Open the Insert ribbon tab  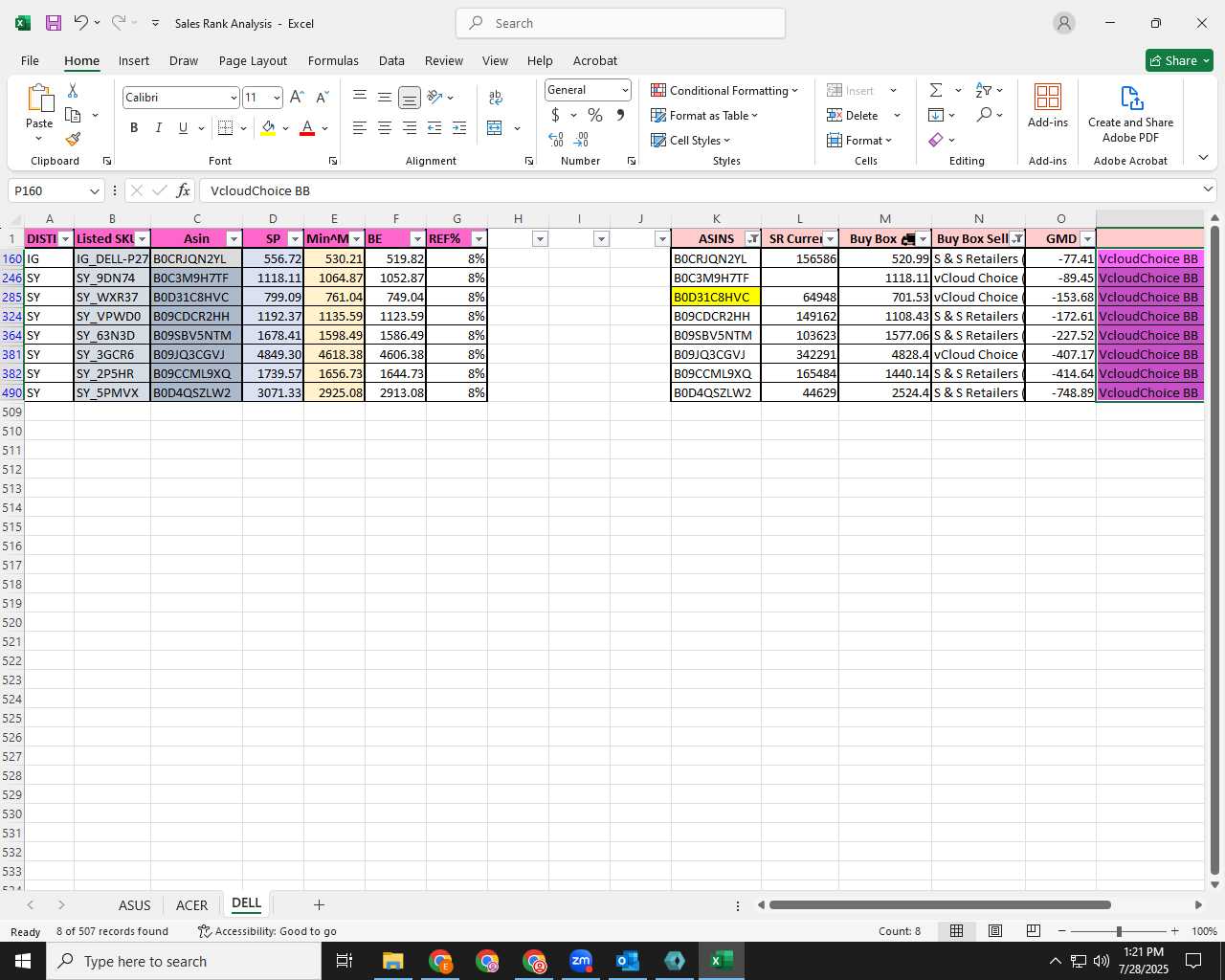click(134, 60)
